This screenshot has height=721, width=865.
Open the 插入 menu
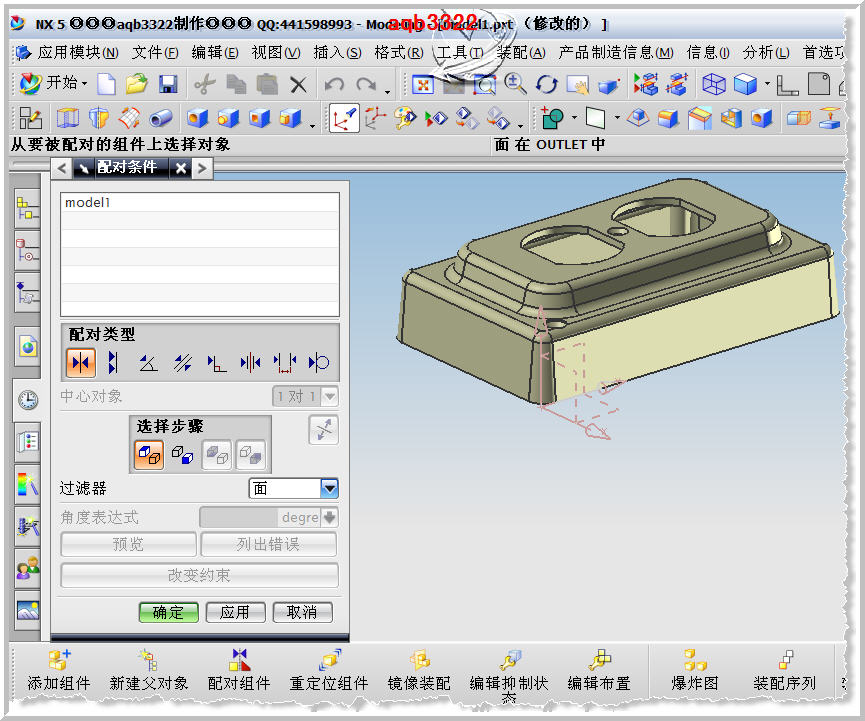click(x=337, y=53)
